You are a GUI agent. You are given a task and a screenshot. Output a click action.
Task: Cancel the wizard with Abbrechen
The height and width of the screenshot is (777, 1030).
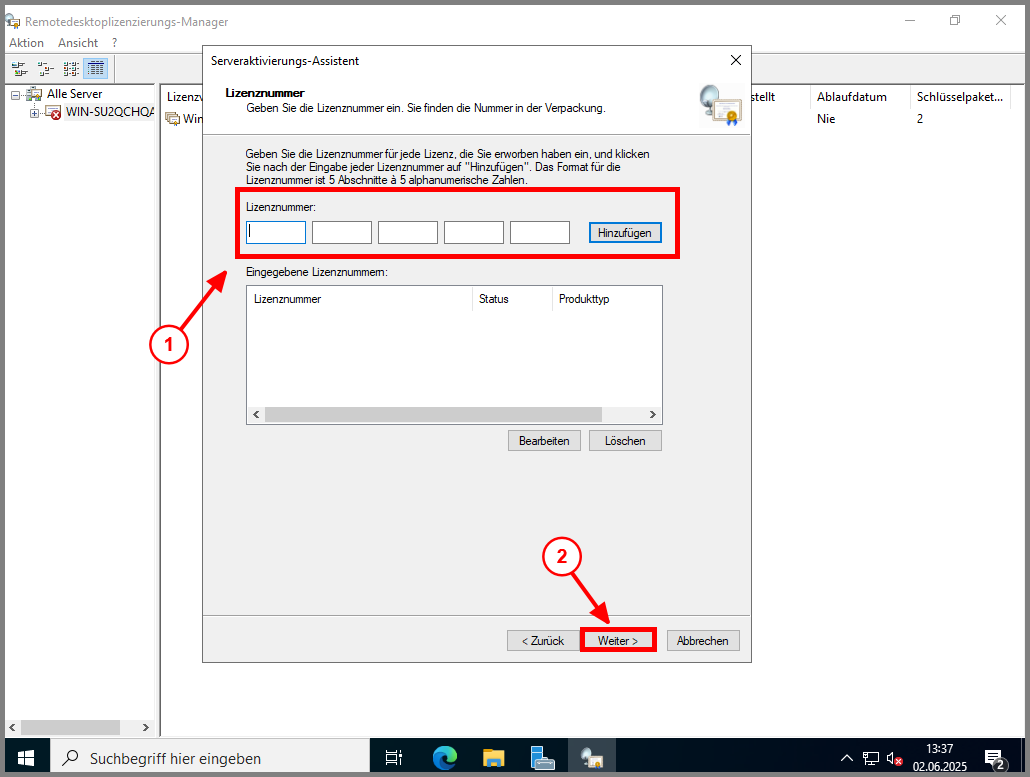tap(703, 640)
